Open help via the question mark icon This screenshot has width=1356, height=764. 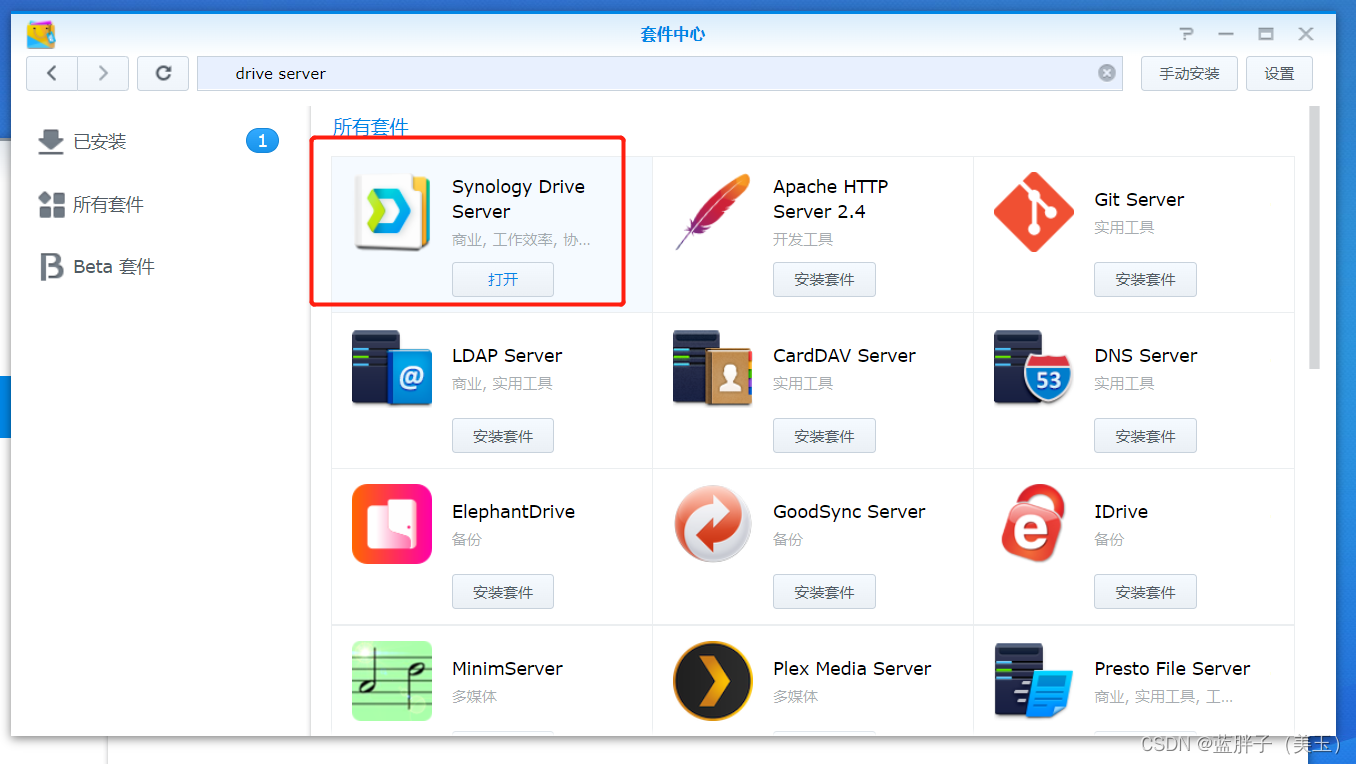click(1187, 34)
